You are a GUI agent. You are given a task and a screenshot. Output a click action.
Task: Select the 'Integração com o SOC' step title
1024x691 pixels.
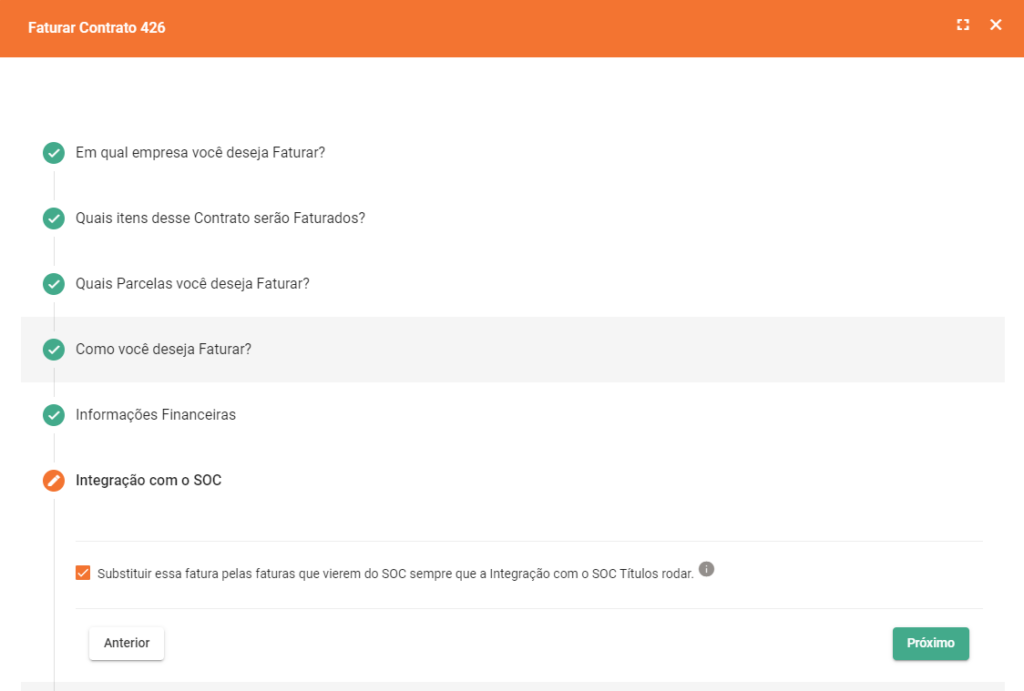[148, 480]
